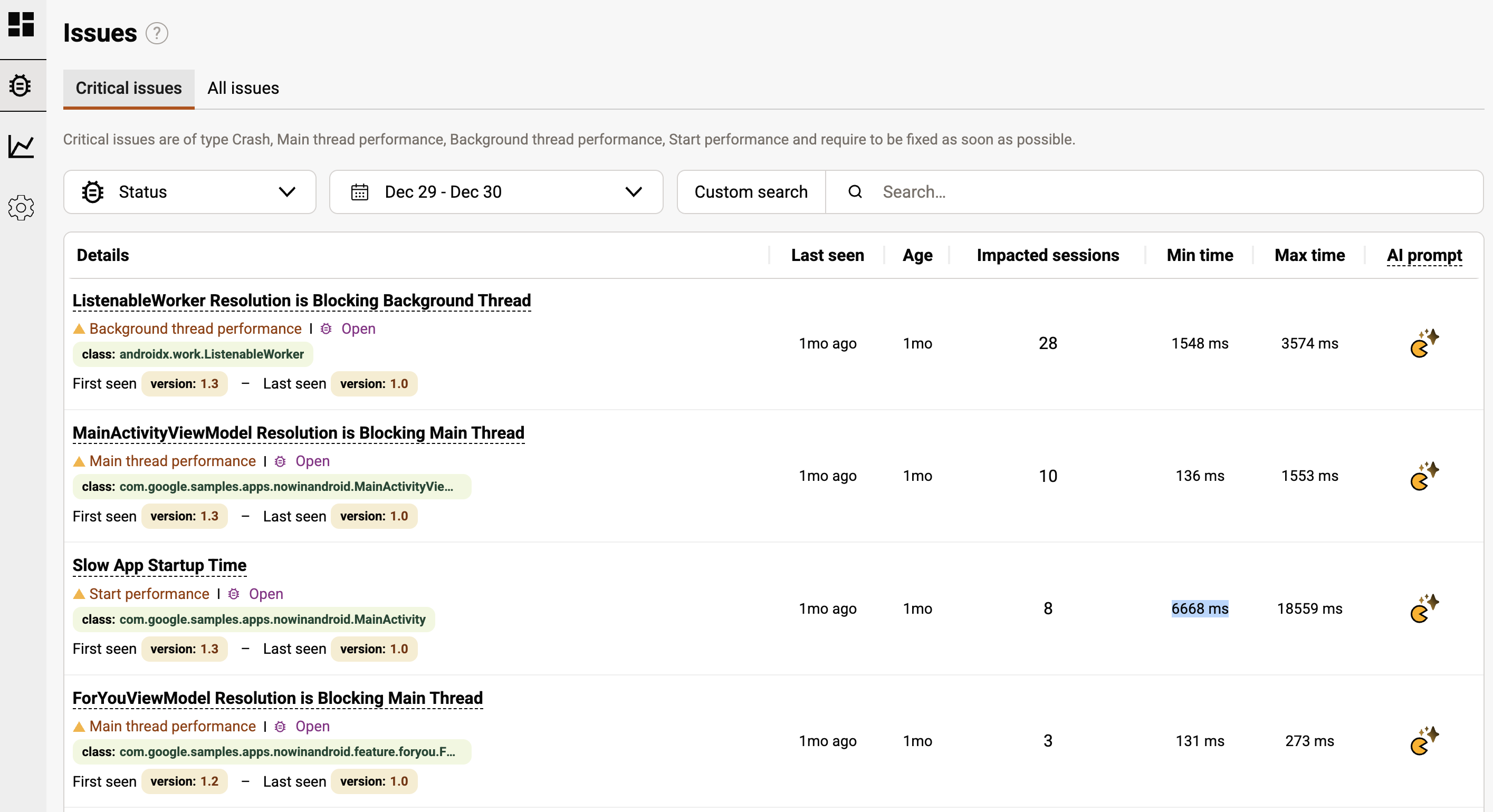Click the Custom search selector
The height and width of the screenshot is (812, 1493).
[751, 192]
